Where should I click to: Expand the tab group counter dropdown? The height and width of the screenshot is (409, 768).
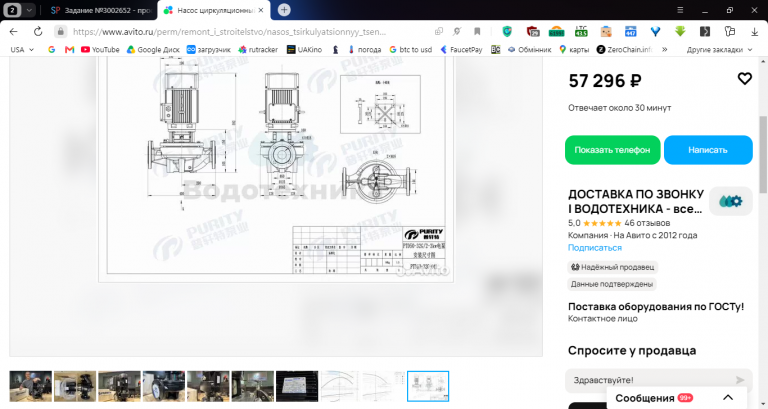pyautogui.click(x=29, y=10)
